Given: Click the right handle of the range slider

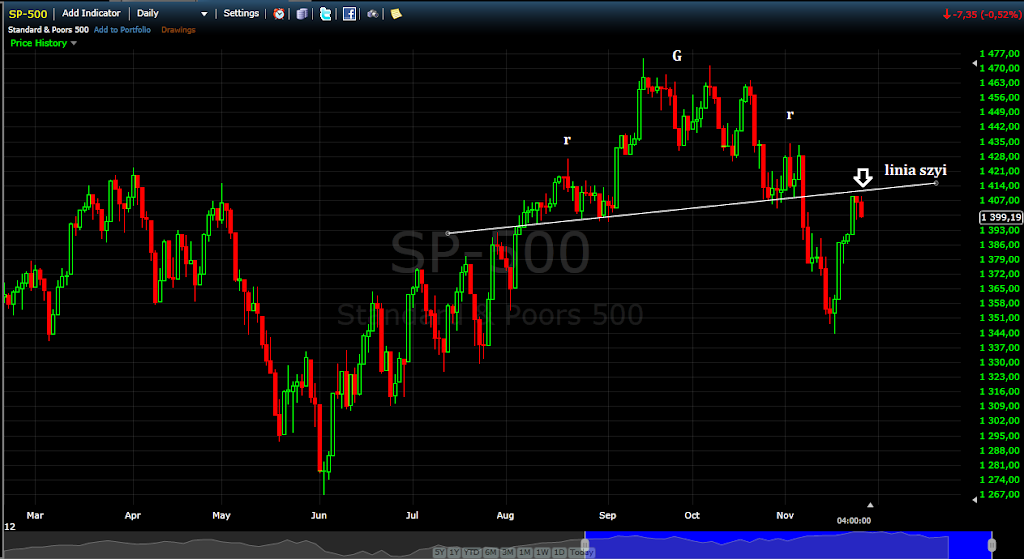Looking at the screenshot, I should (x=992, y=544).
